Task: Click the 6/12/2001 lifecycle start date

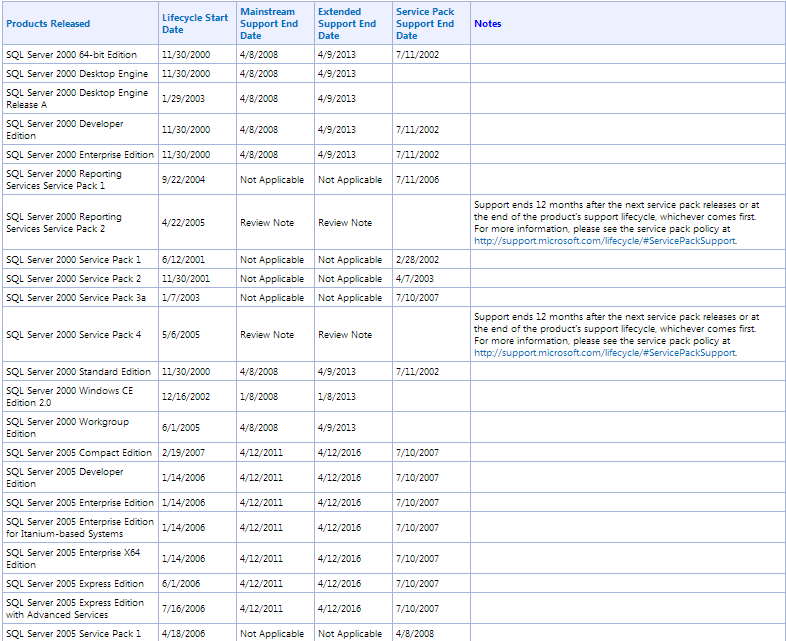Action: 183,260
